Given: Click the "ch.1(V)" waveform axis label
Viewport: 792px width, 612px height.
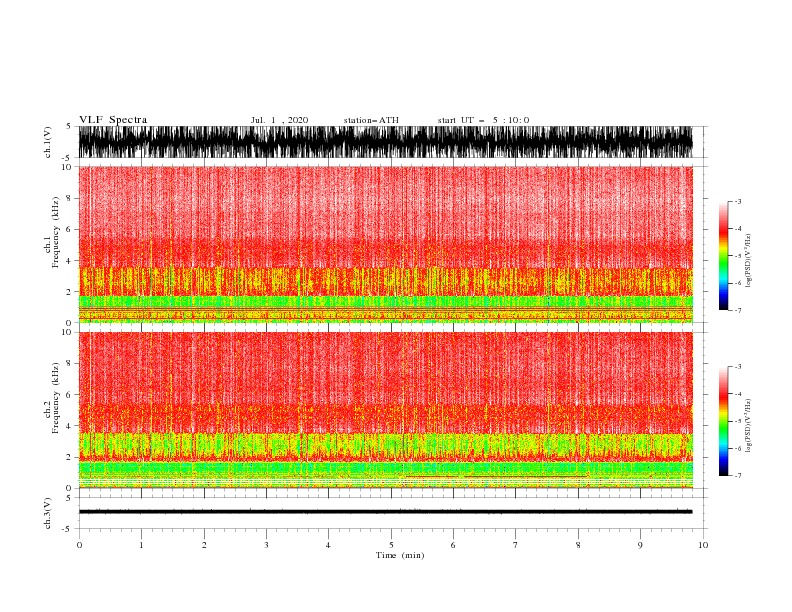Looking at the screenshot, I should click(48, 142).
